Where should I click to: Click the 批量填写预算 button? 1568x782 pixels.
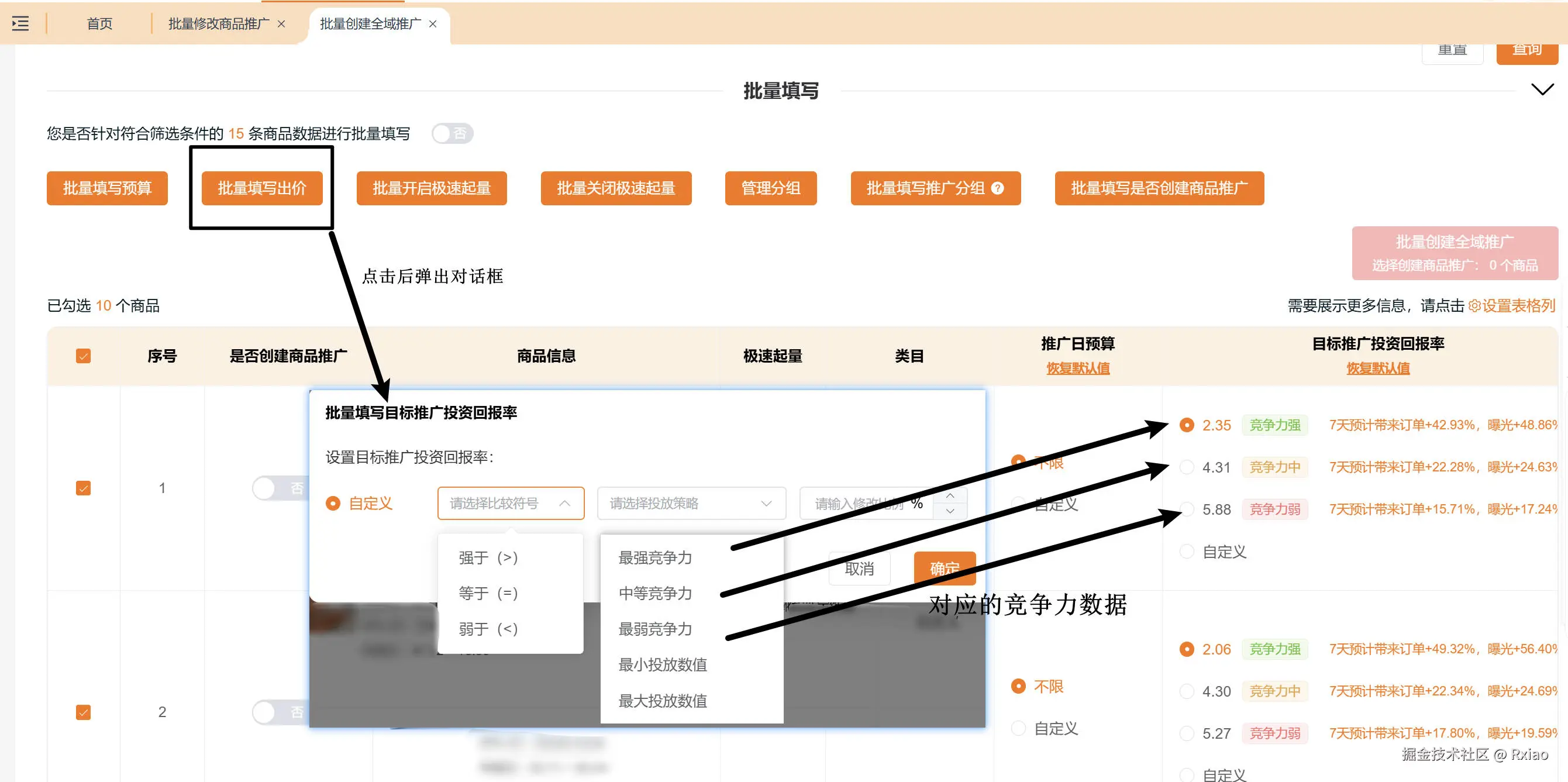coord(107,188)
